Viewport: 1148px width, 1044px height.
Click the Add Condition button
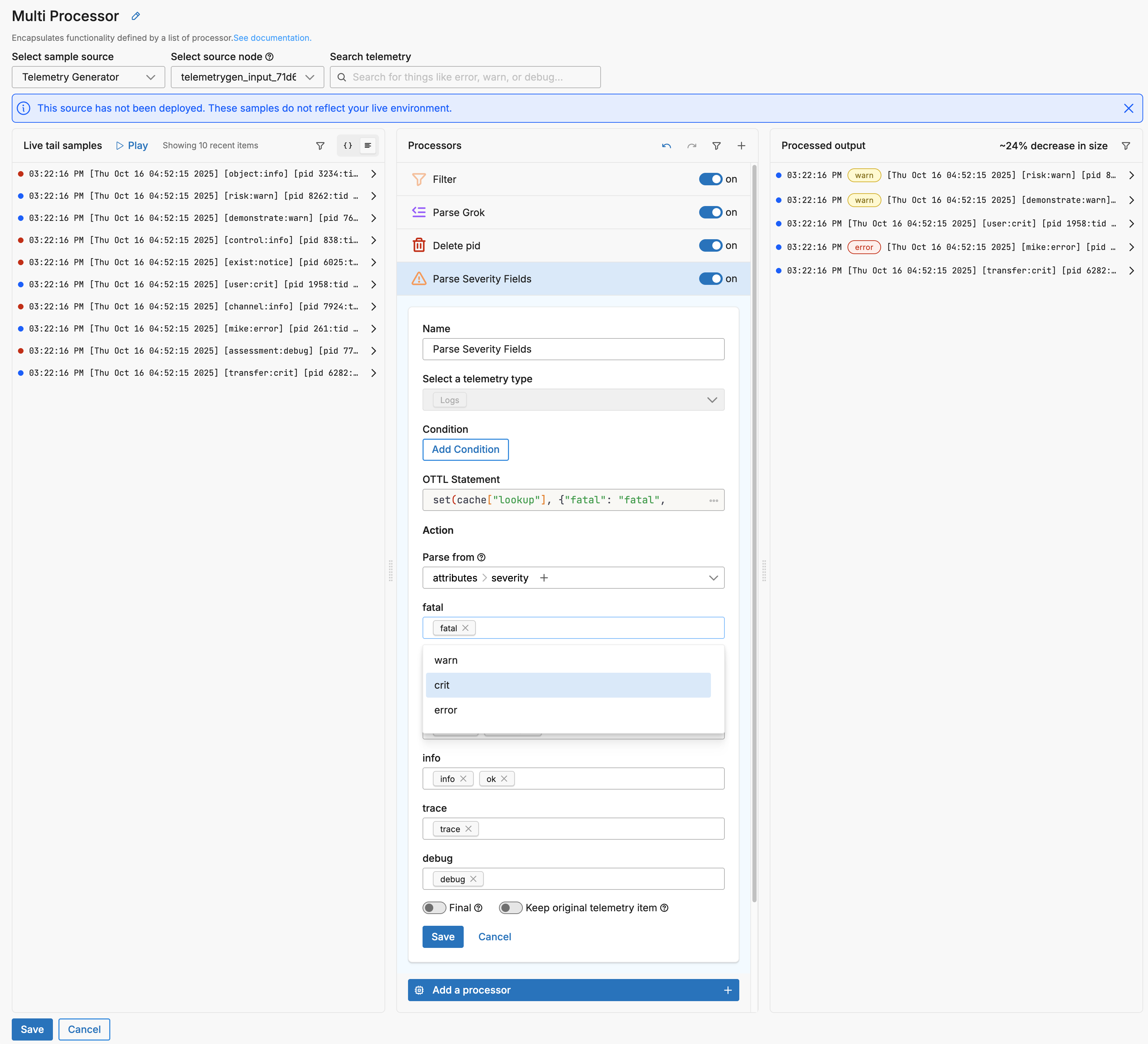(x=465, y=449)
